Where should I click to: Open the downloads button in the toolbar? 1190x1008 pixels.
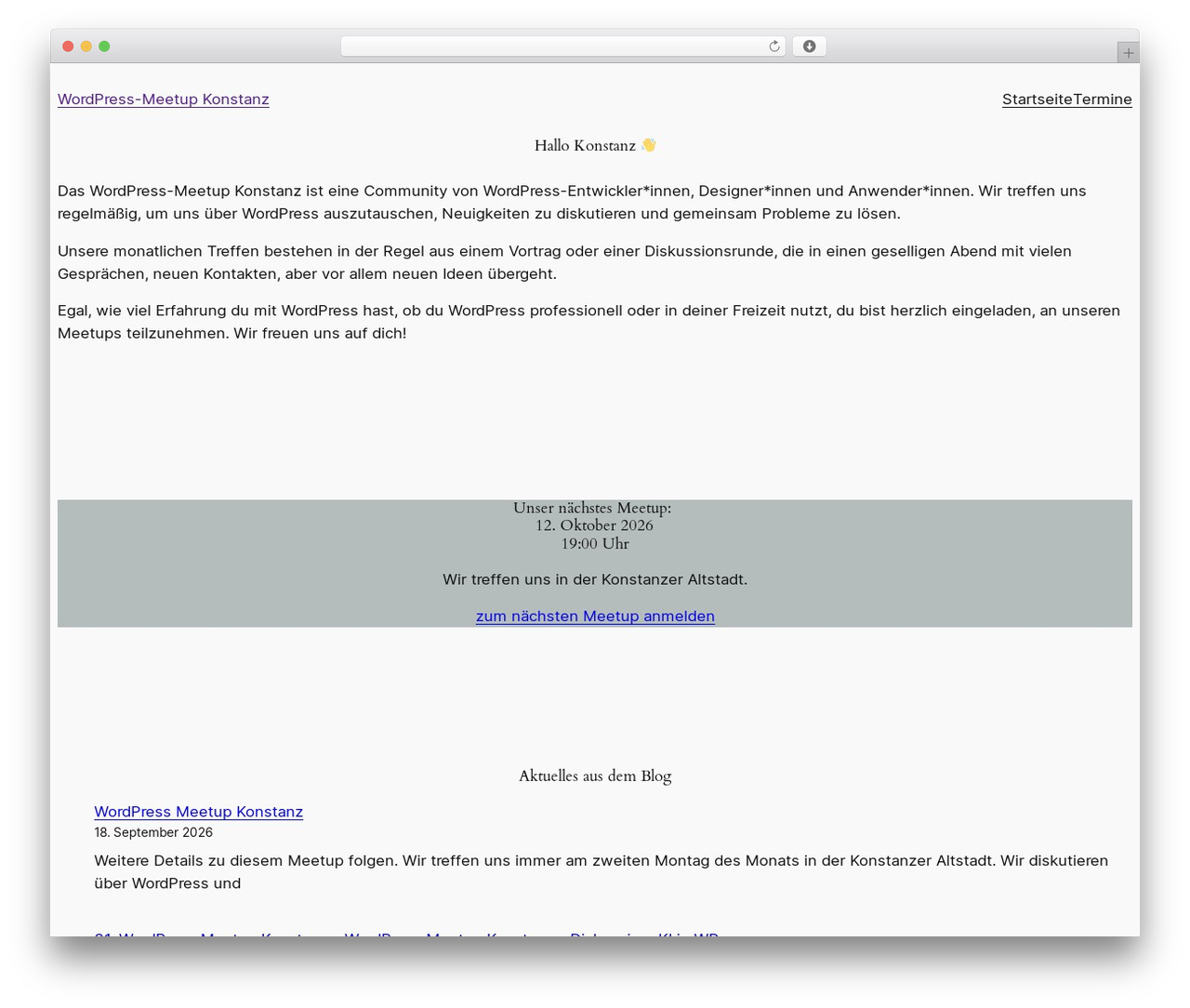point(809,46)
